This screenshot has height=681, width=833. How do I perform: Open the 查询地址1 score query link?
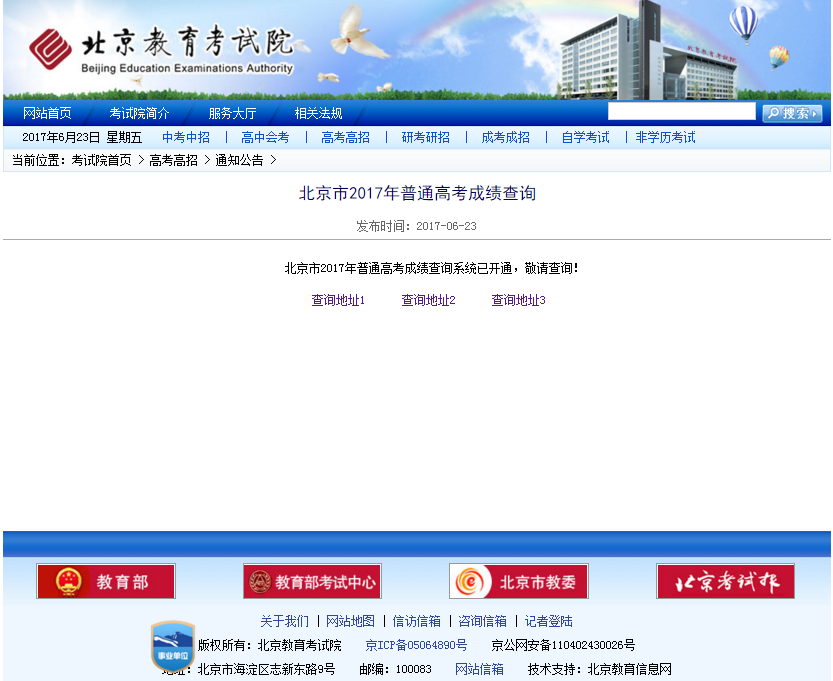click(x=338, y=300)
